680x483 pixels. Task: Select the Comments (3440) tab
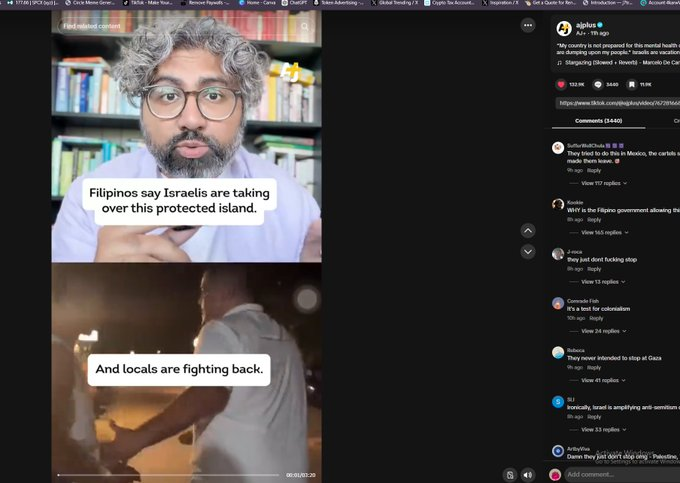tap(598, 121)
